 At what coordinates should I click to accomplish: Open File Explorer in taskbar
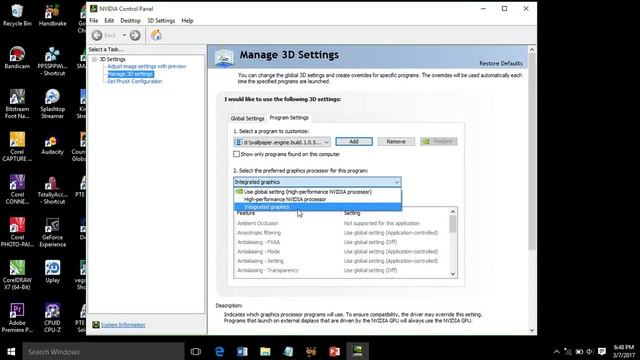265,351
